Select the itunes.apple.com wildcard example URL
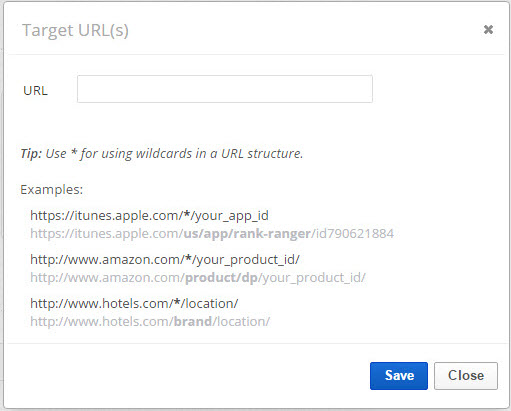This screenshot has width=511, height=411. pyautogui.click(x=149, y=216)
